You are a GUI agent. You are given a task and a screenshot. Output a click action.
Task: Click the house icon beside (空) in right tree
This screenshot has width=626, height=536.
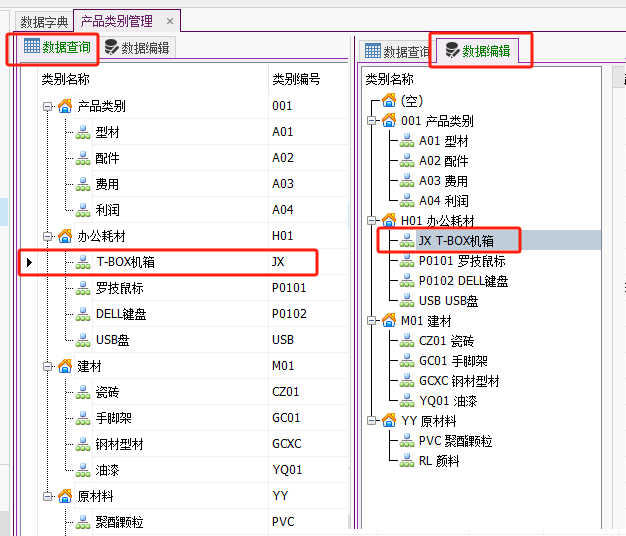389,100
